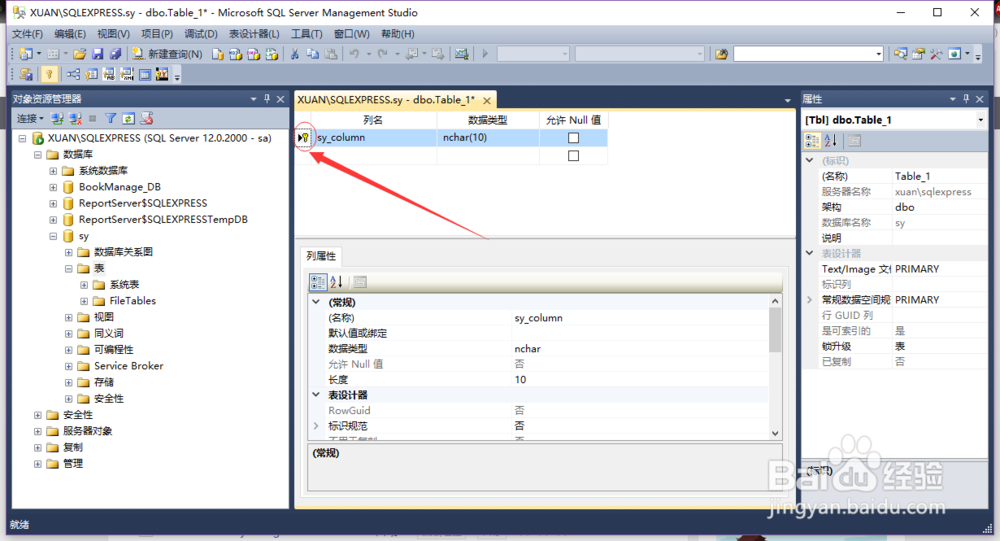Open the 编辑(E) menu
Screen dimensions: 1000x541
pyautogui.click(x=70, y=34)
